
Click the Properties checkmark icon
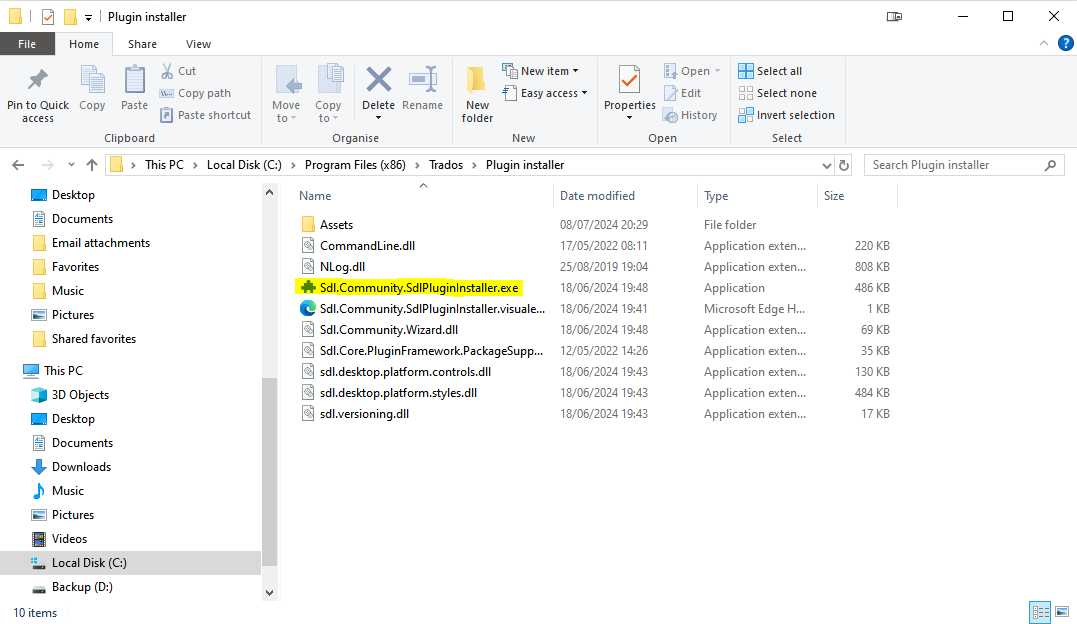629,80
